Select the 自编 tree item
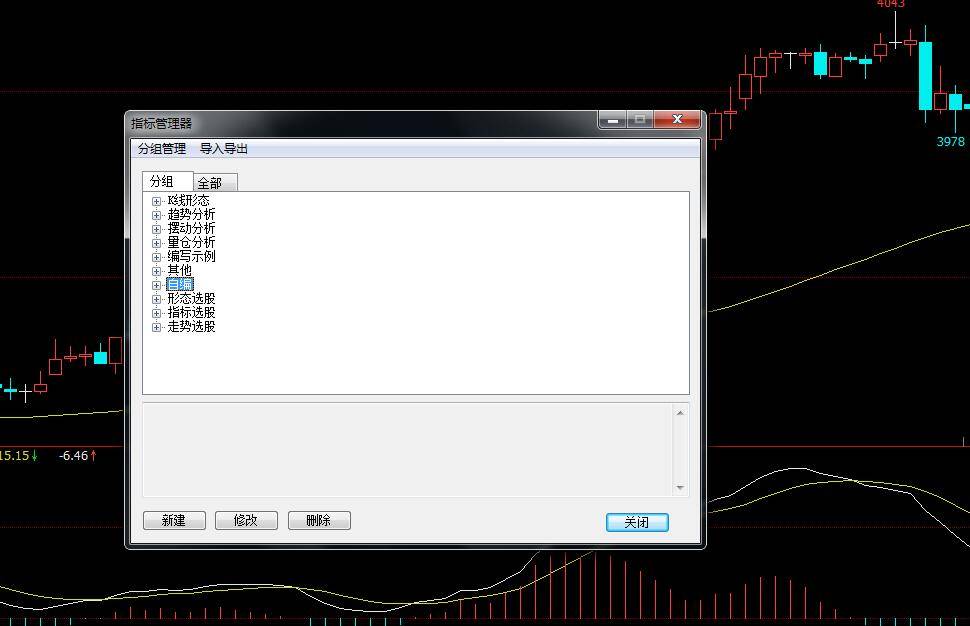Image resolution: width=970 pixels, height=626 pixels. point(180,285)
